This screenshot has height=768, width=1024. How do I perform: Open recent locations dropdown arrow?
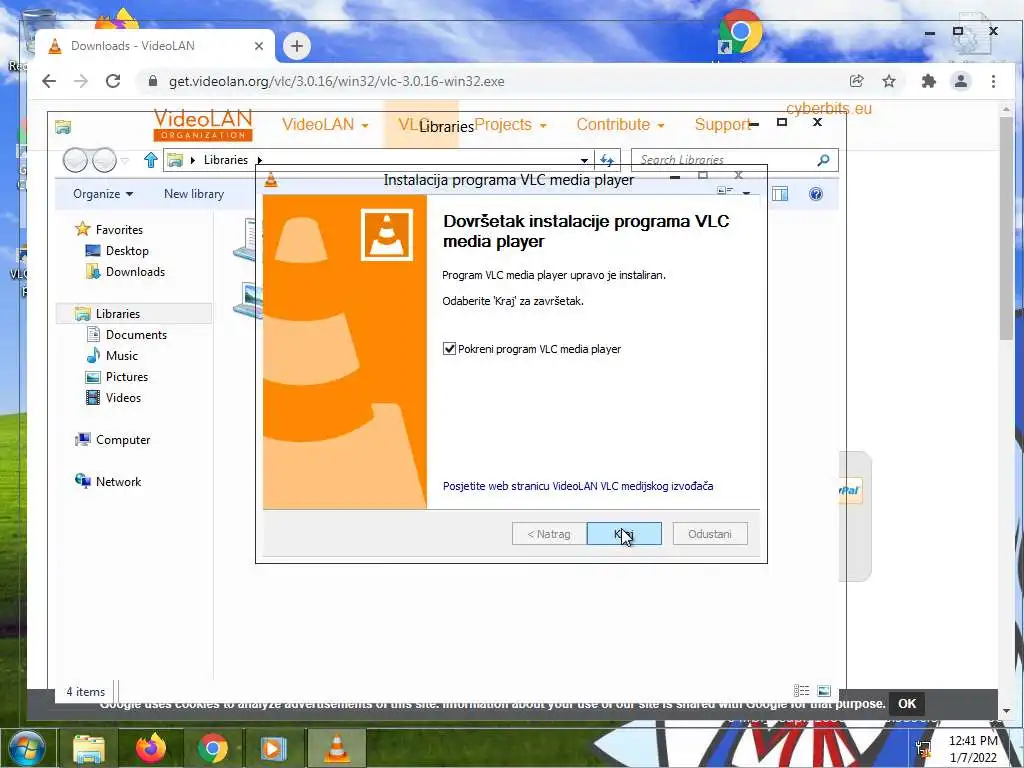[125, 160]
